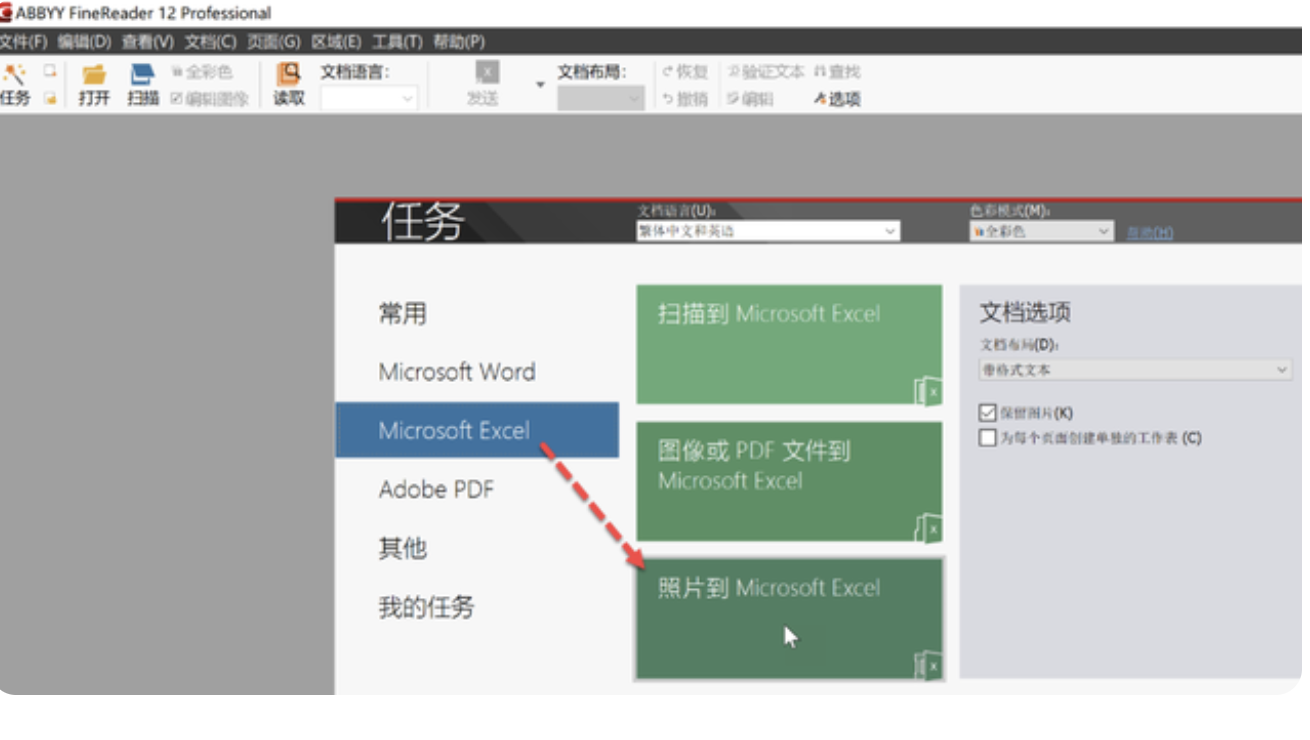Image resolution: width=1310 pixels, height=740 pixels.
Task: Open the toolbar 文档布局 dropdown
Action: pyautogui.click(x=601, y=99)
